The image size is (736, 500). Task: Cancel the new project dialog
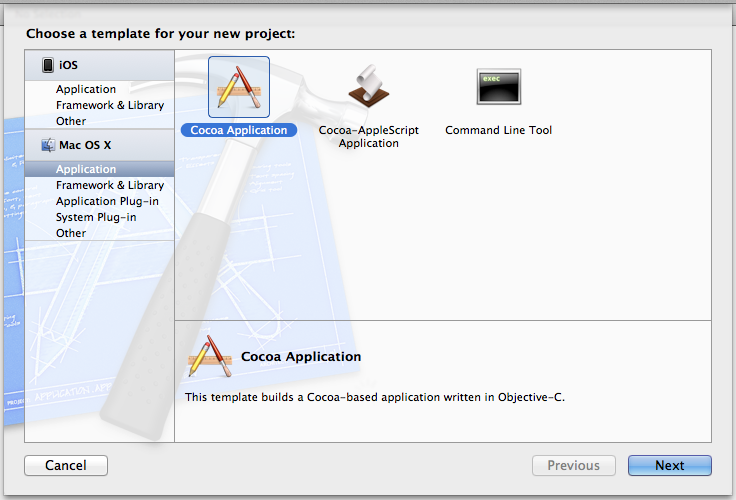[66, 465]
